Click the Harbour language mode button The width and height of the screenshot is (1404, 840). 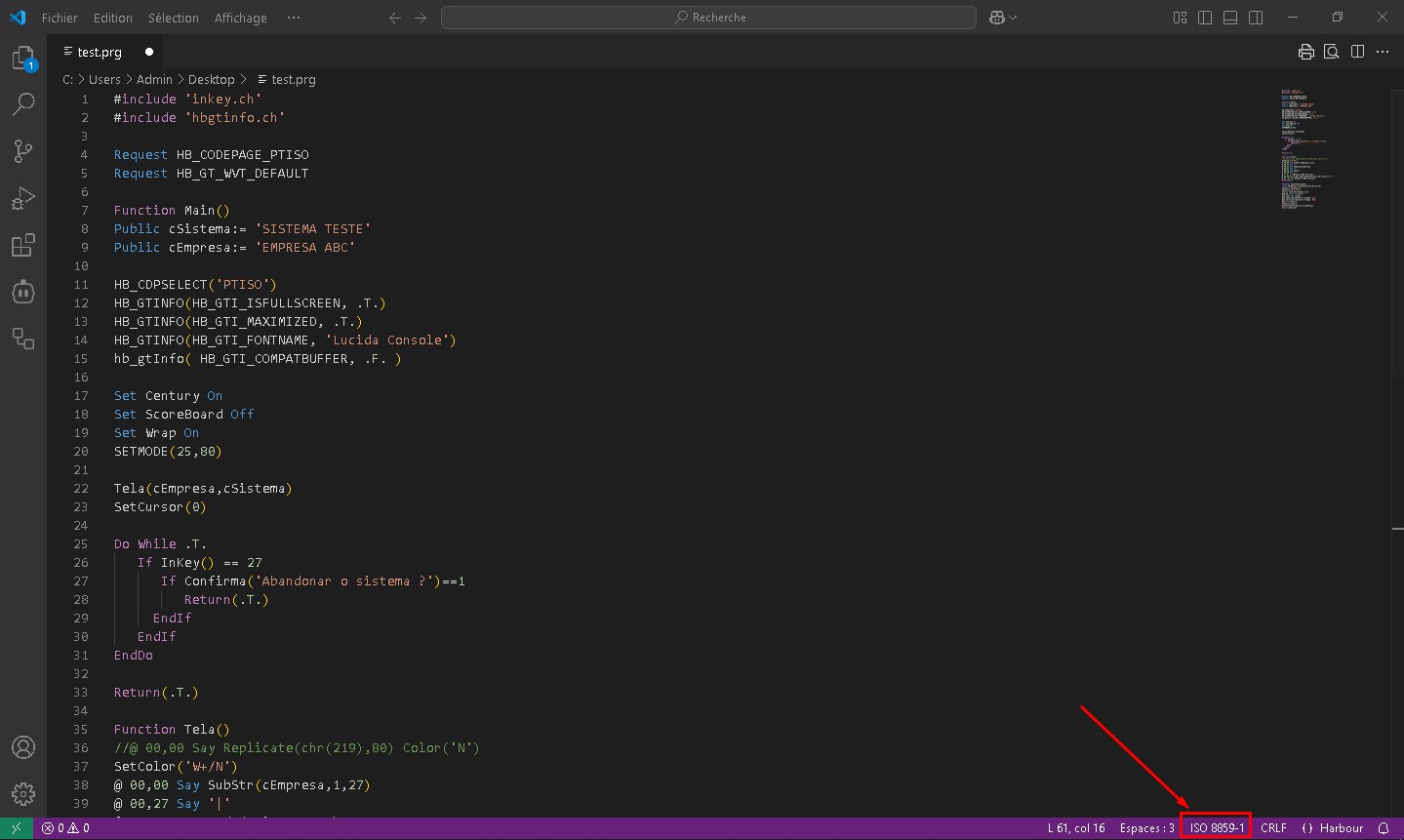pyautogui.click(x=1333, y=828)
